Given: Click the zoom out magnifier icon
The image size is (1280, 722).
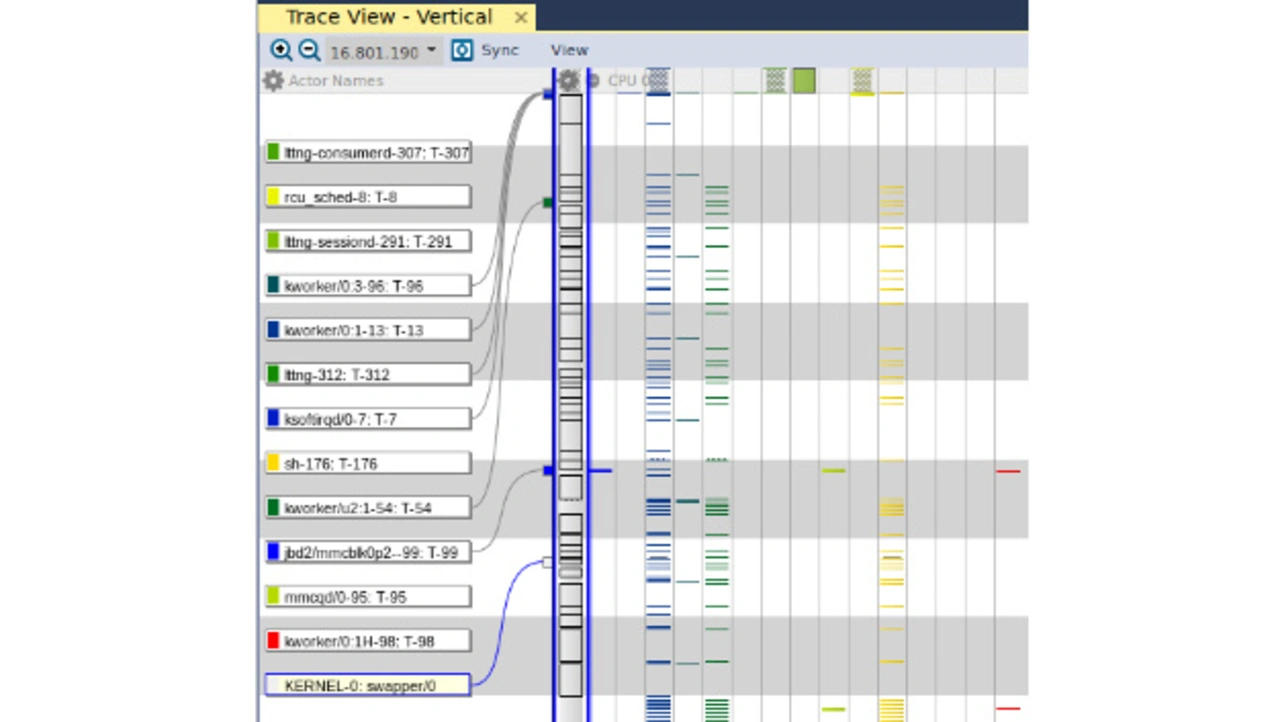Looking at the screenshot, I should [x=309, y=50].
